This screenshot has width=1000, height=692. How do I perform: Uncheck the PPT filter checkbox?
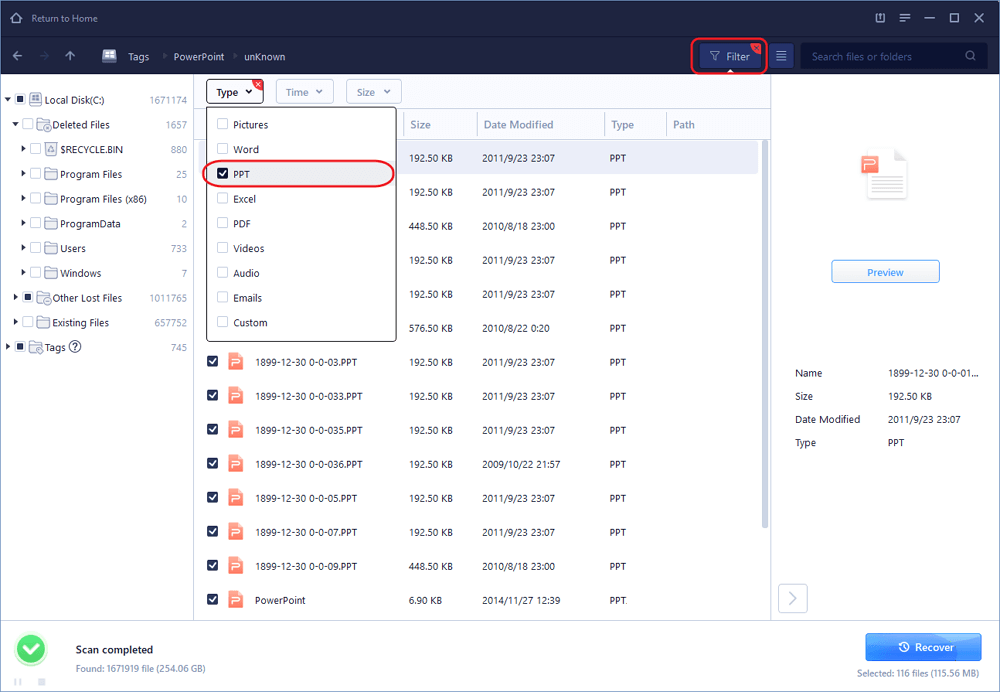pos(223,174)
